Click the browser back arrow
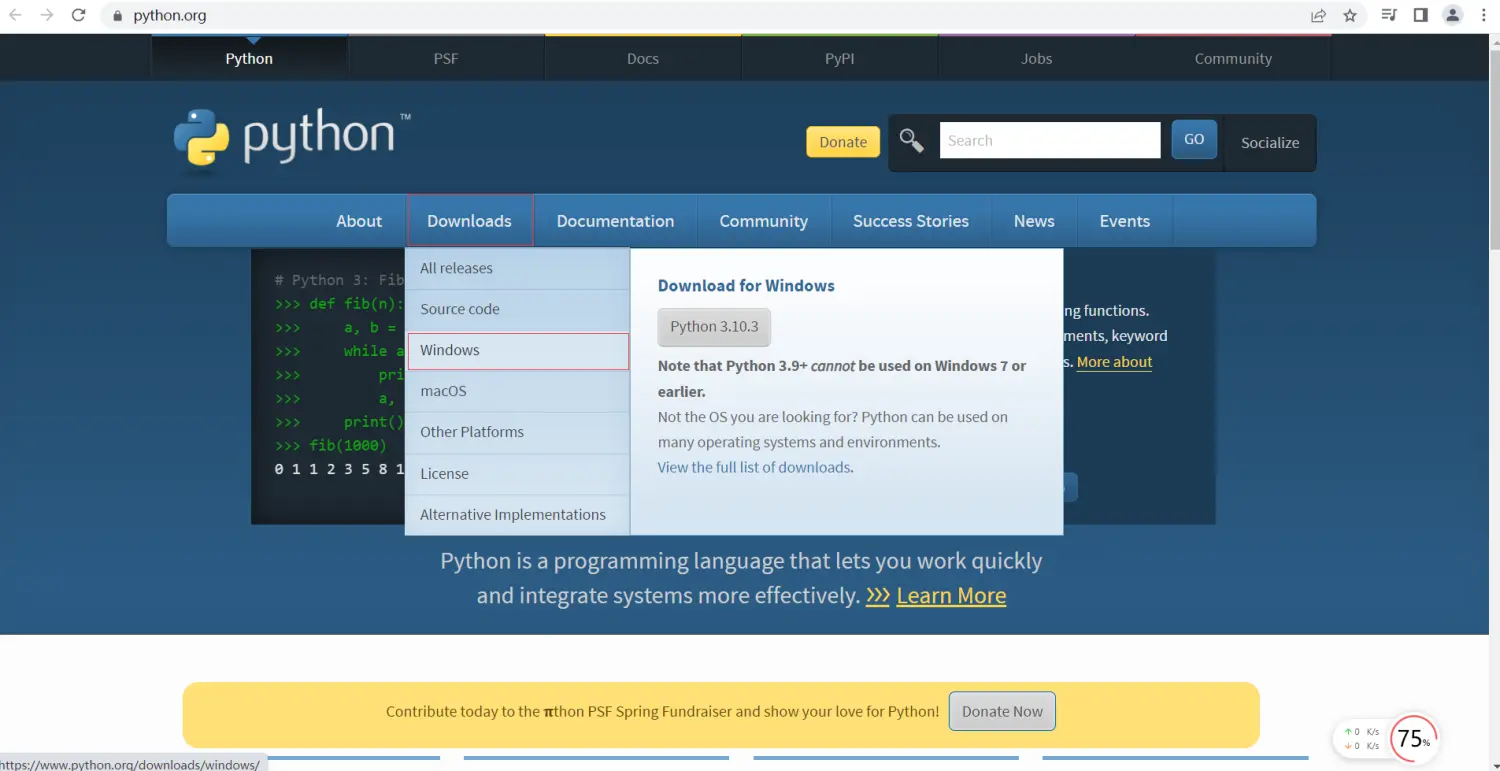Image resolution: width=1500 pixels, height=771 pixels. coord(15,15)
